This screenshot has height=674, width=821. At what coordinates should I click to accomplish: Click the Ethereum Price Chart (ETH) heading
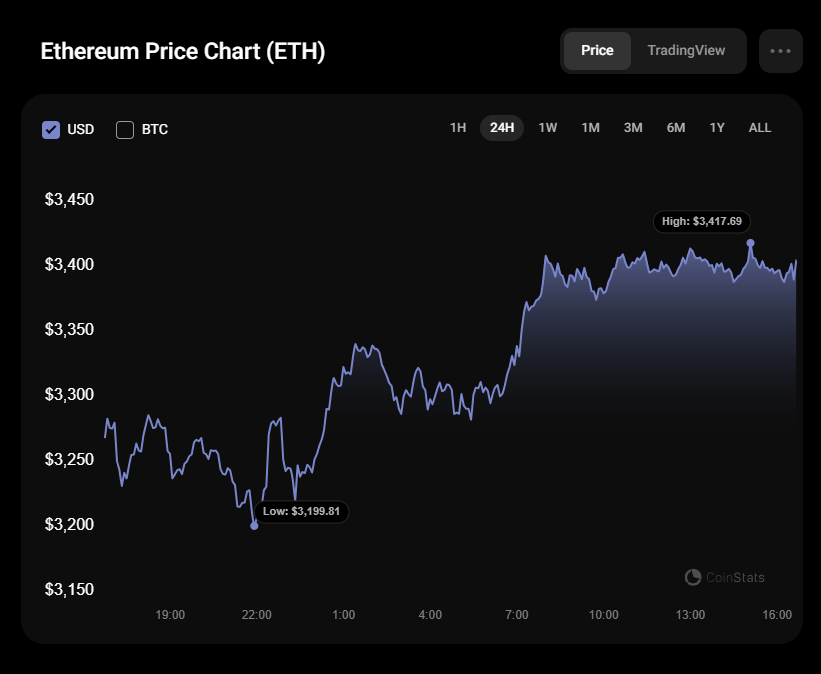[x=184, y=50]
